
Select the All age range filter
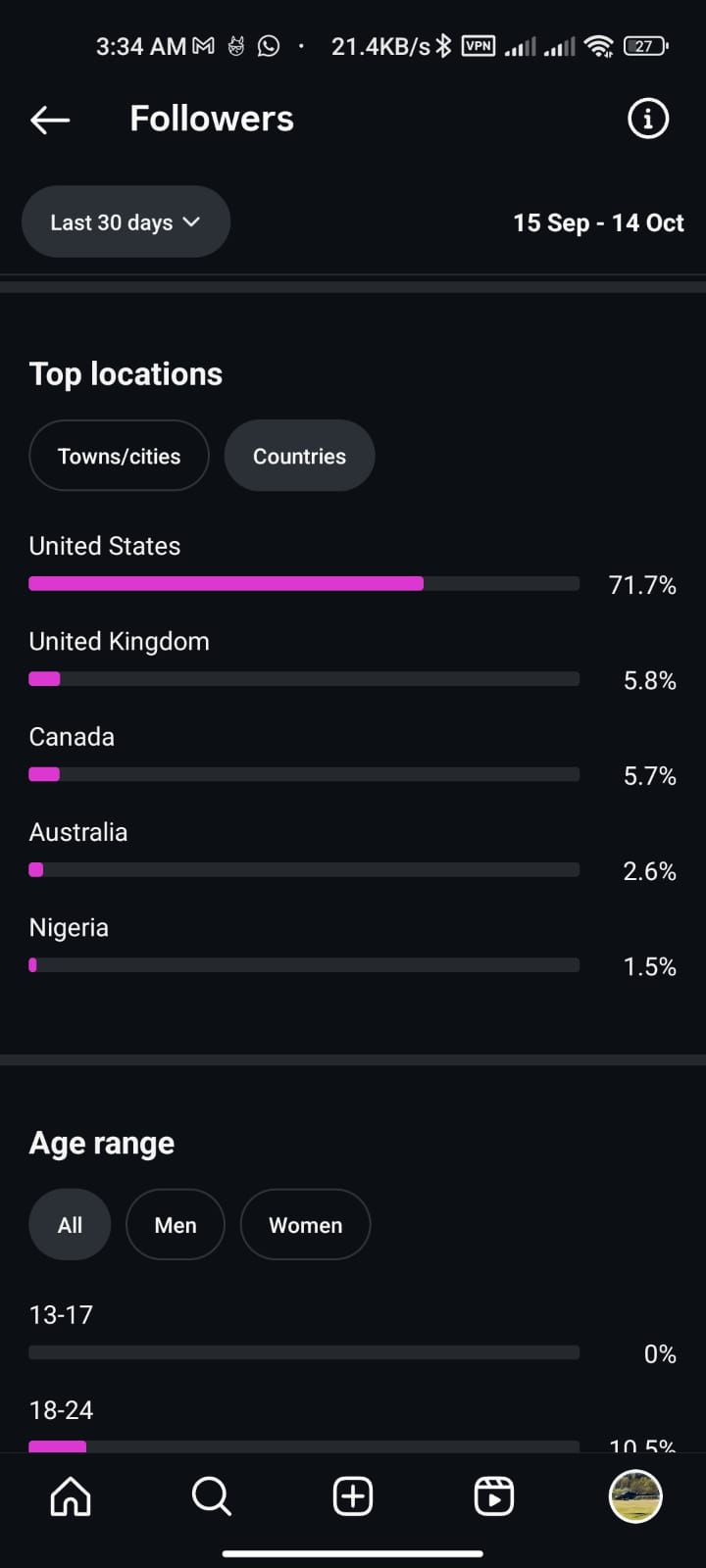coord(70,1225)
